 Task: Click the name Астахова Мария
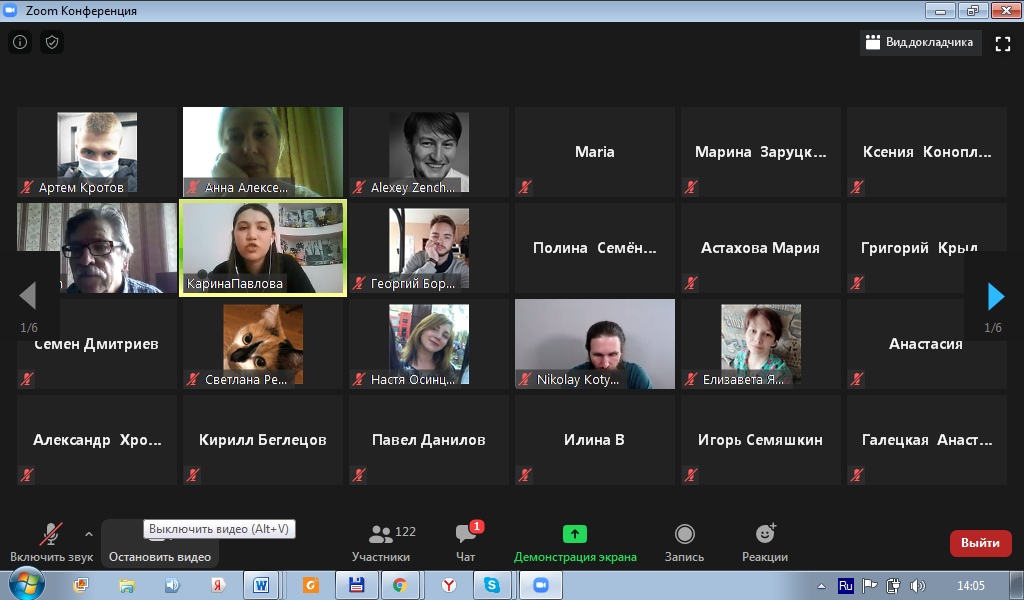pos(760,248)
